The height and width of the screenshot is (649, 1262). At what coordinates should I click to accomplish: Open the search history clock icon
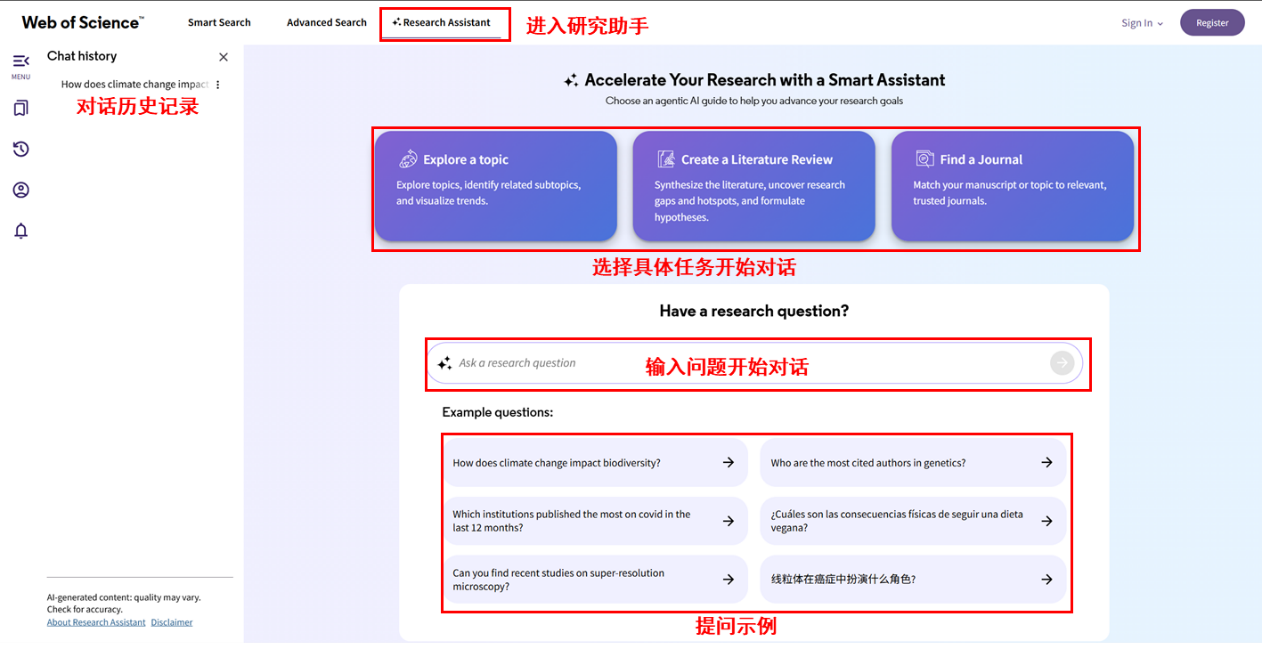20,149
